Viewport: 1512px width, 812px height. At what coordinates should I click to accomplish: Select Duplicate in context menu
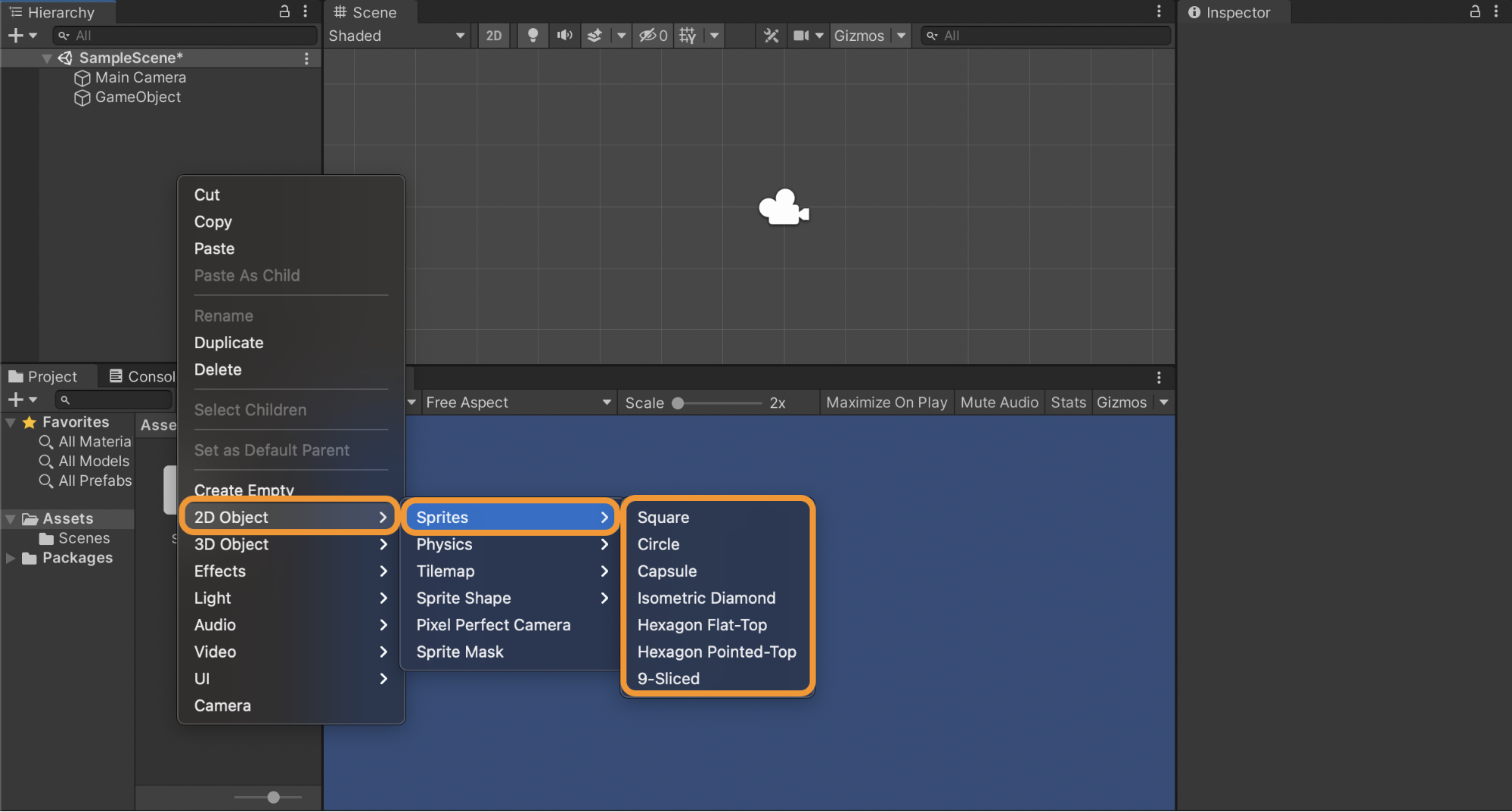pos(228,343)
